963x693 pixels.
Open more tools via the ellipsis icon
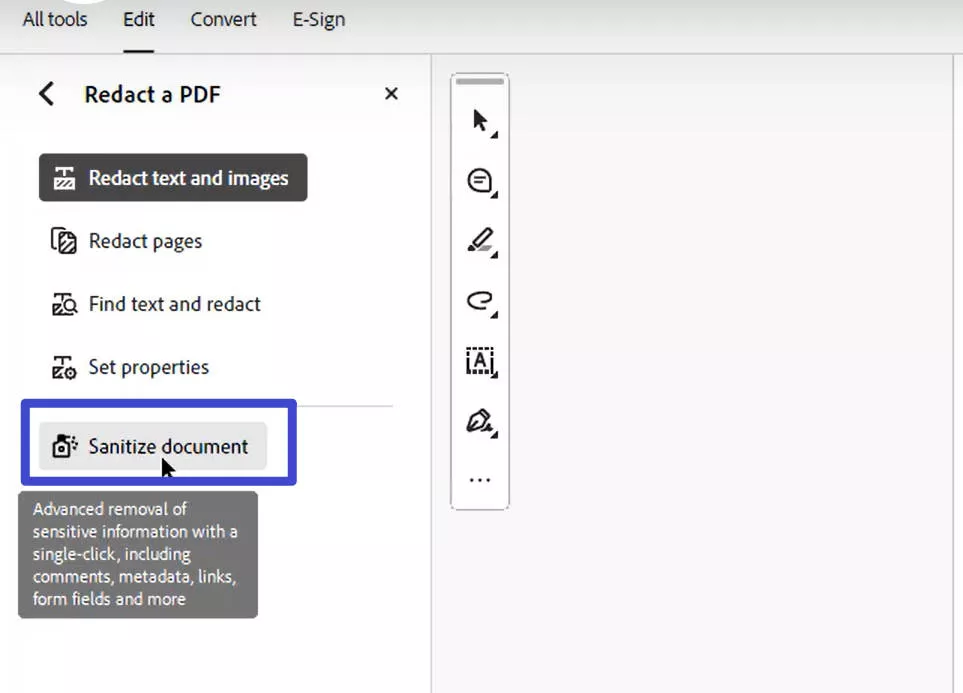click(x=479, y=478)
